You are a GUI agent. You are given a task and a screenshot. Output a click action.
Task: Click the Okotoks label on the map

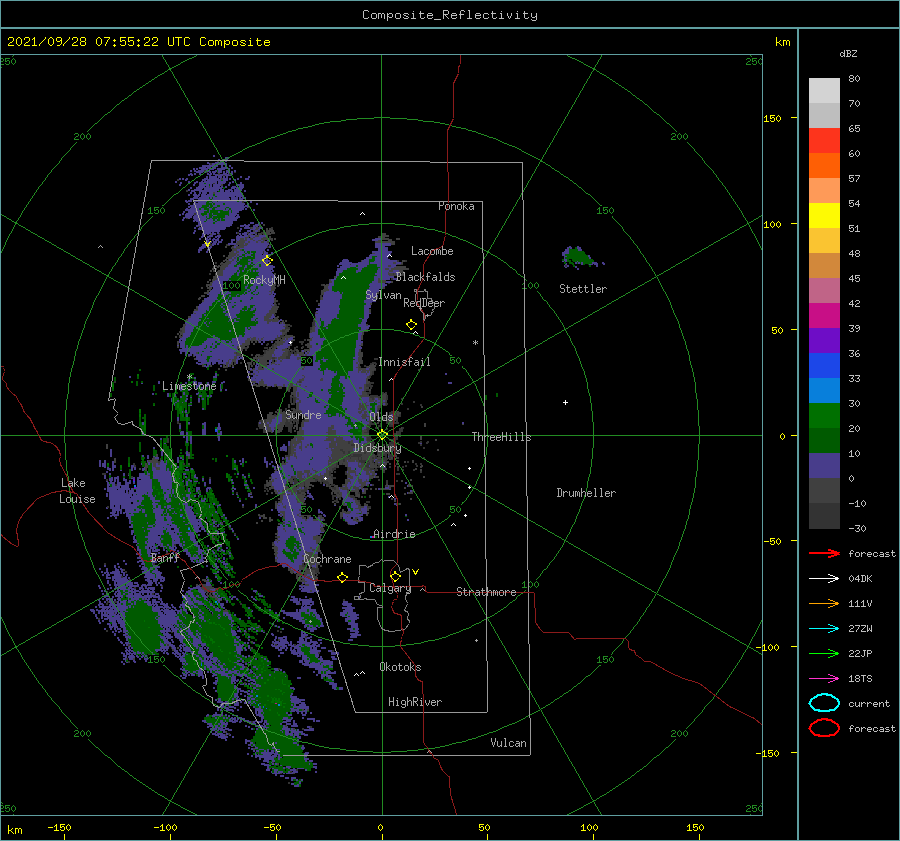click(x=400, y=667)
